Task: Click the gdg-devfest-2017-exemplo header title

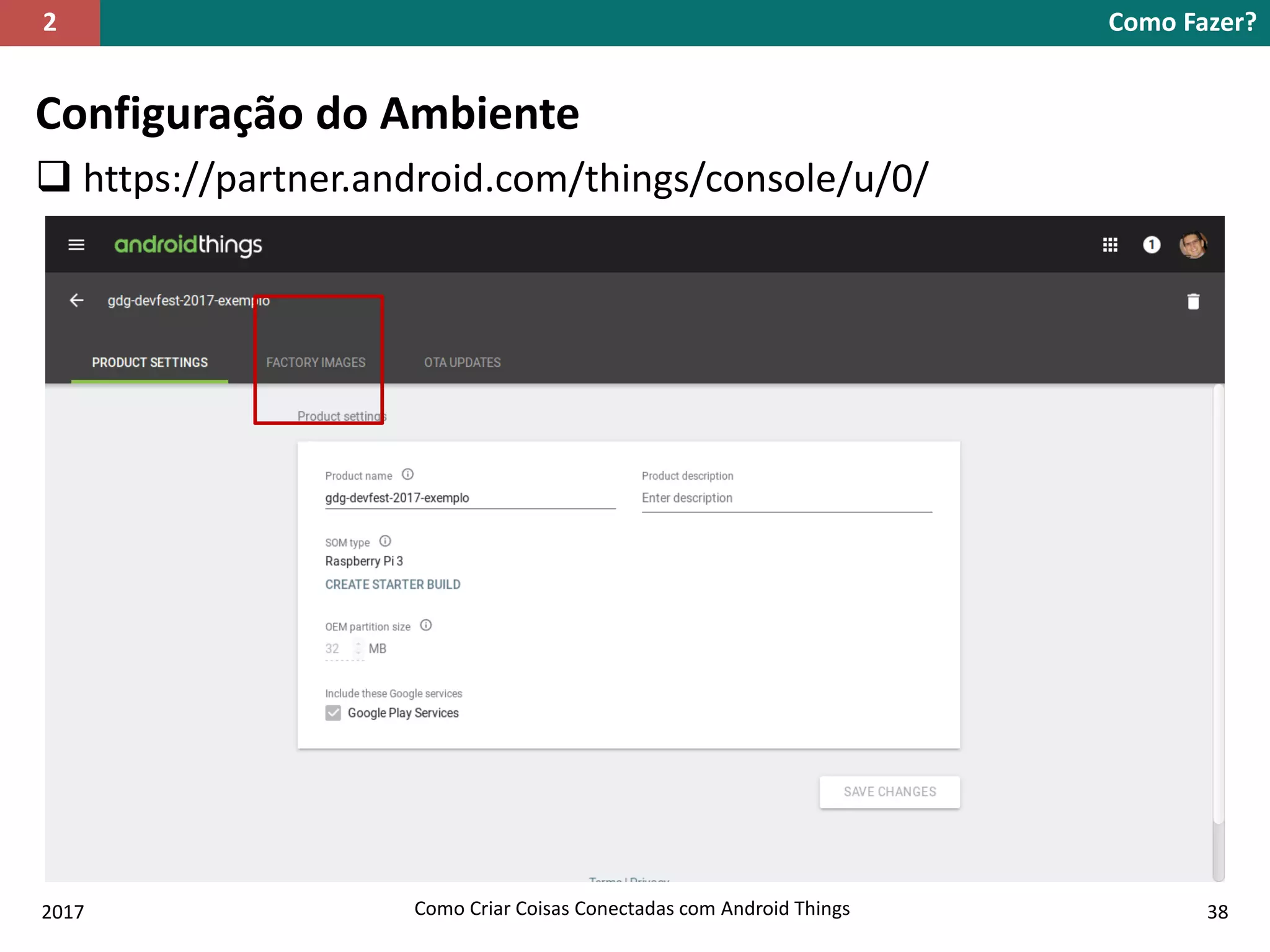Action: click(x=189, y=301)
